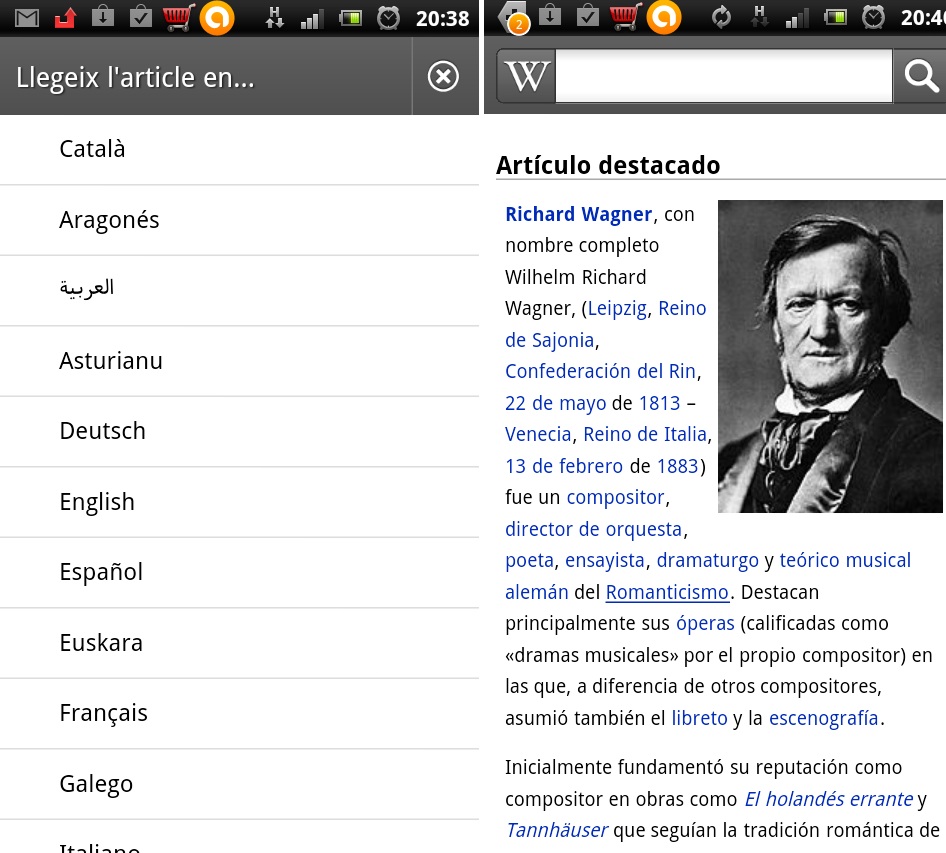Tap the right screen battery indicator icon
The width and height of the screenshot is (946, 853).
click(x=835, y=18)
